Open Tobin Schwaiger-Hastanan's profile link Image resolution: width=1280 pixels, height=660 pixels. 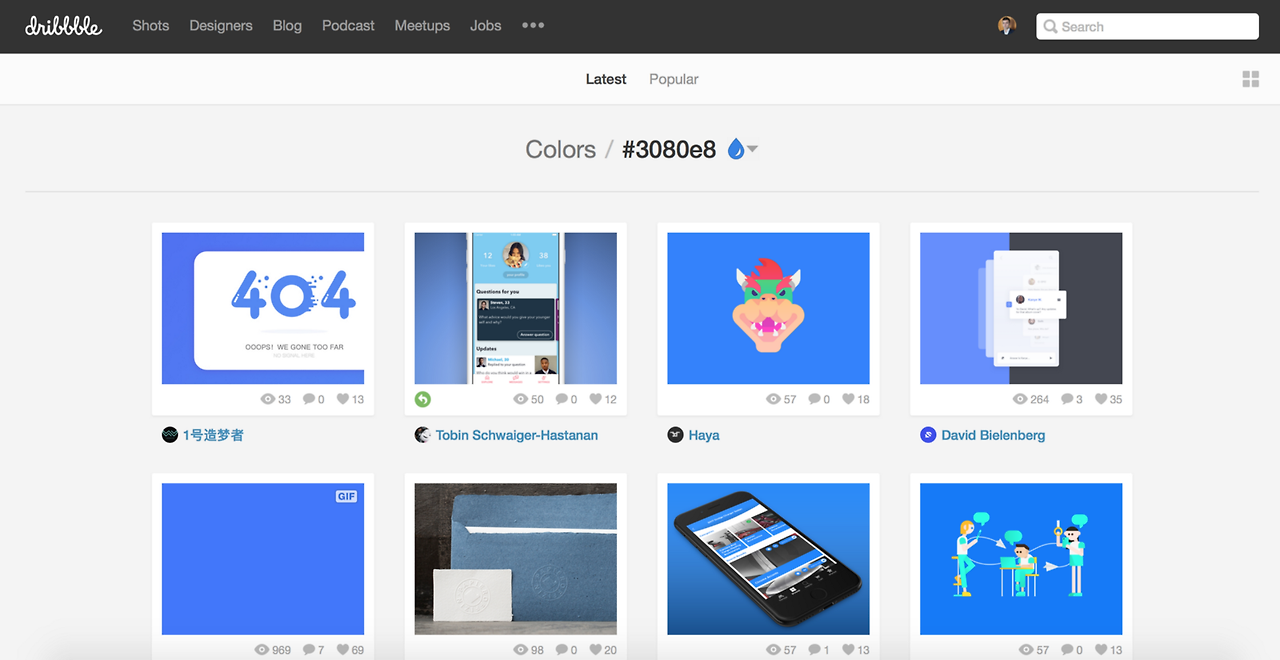517,435
